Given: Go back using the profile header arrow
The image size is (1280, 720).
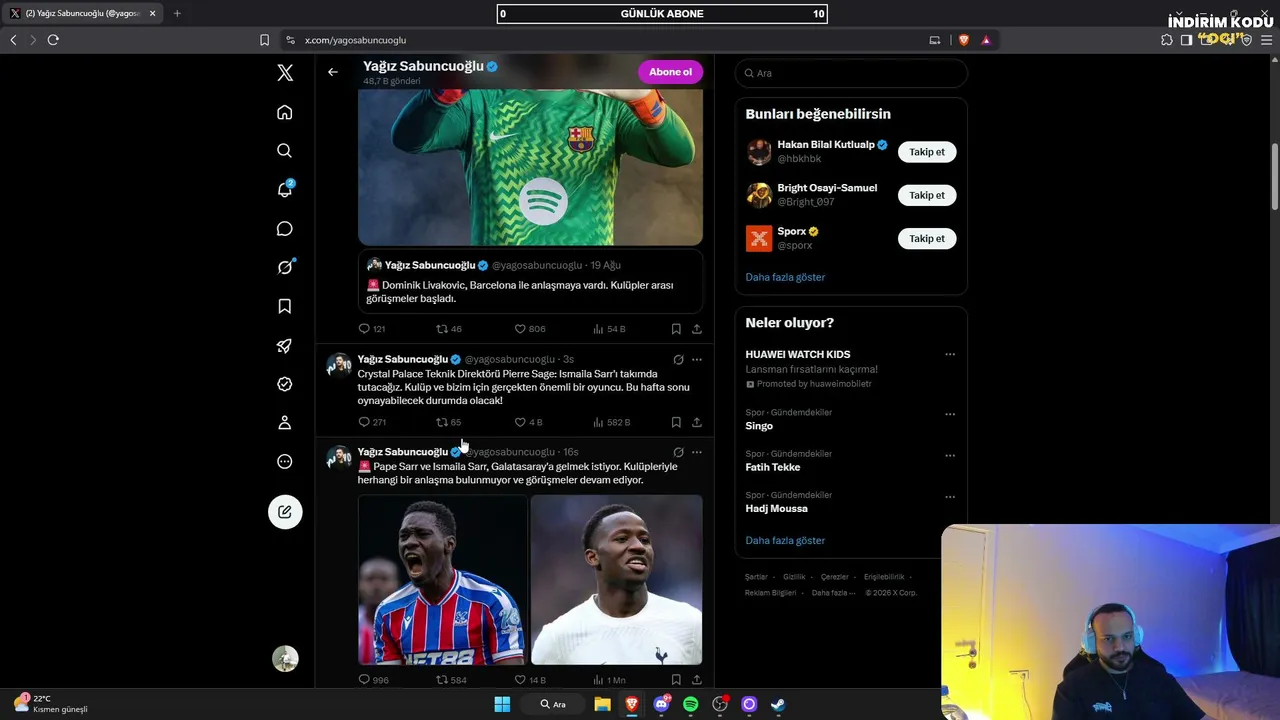Looking at the screenshot, I should point(333,72).
